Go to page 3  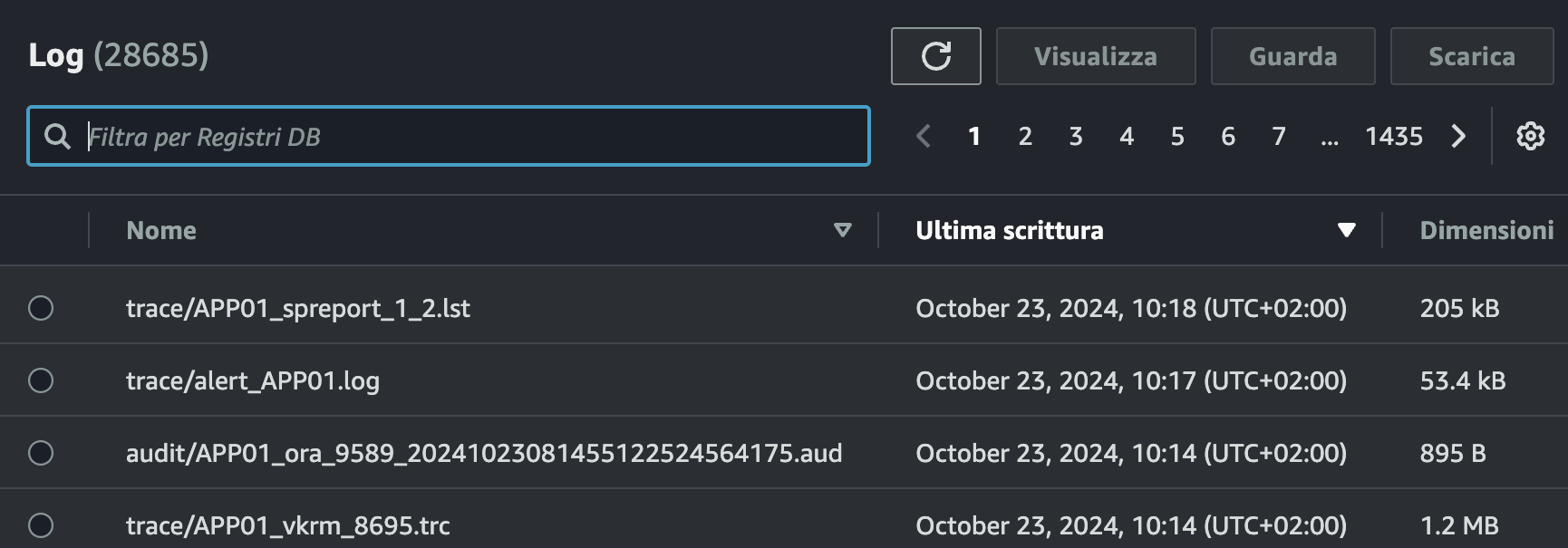coord(1076,136)
